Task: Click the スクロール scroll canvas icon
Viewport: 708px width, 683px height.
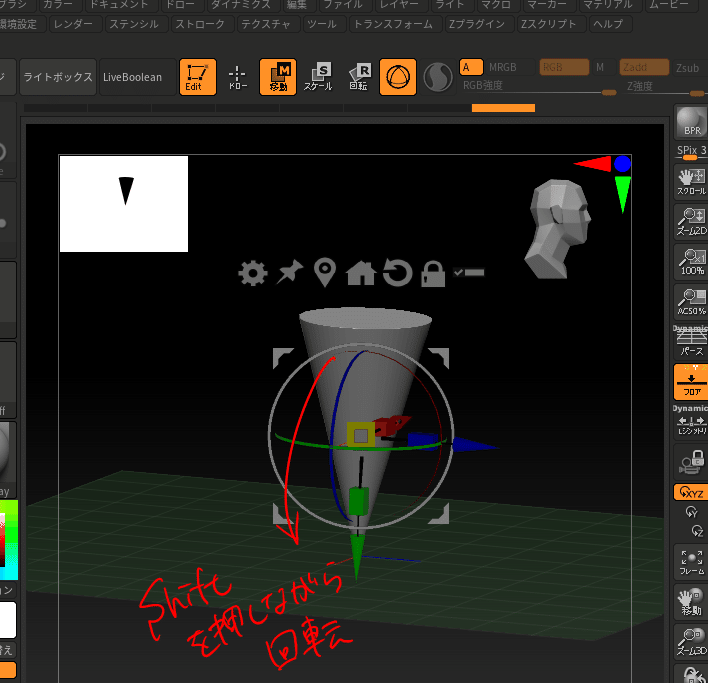Action: [x=691, y=182]
